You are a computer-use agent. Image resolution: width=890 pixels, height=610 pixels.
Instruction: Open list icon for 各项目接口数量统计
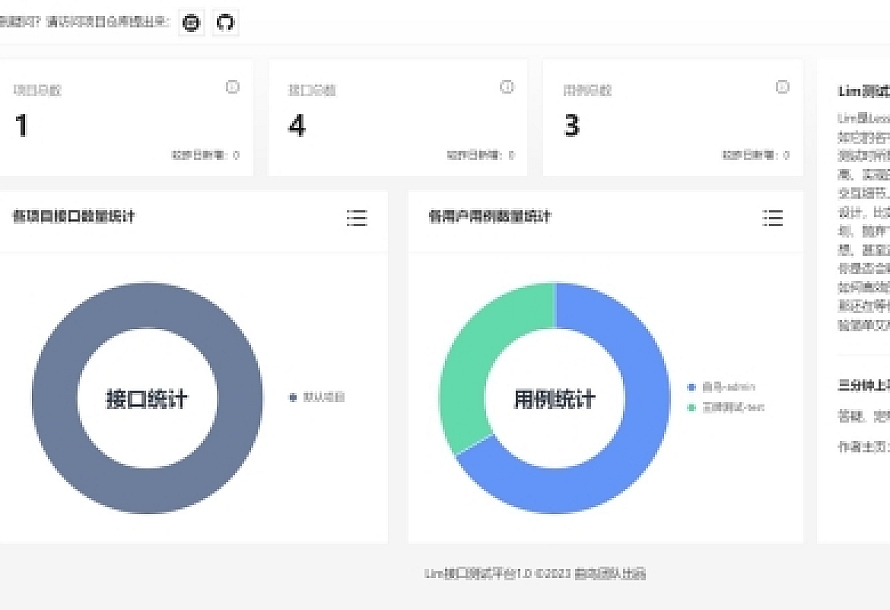pyautogui.click(x=357, y=218)
